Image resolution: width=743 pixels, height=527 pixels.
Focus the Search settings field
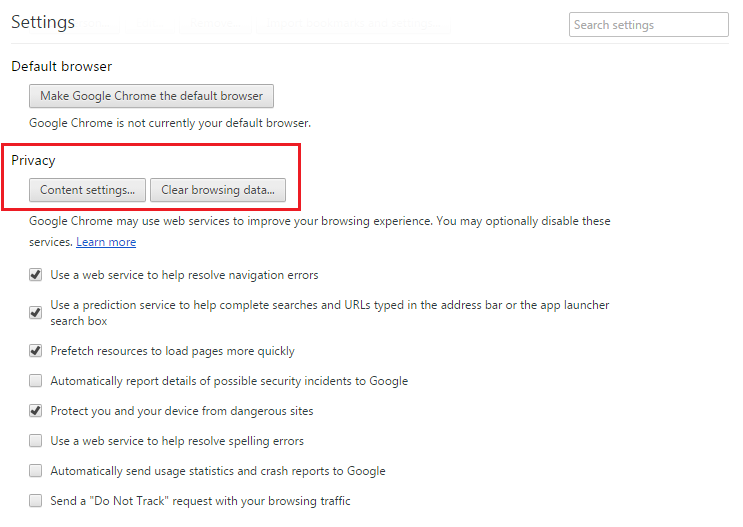[649, 25]
